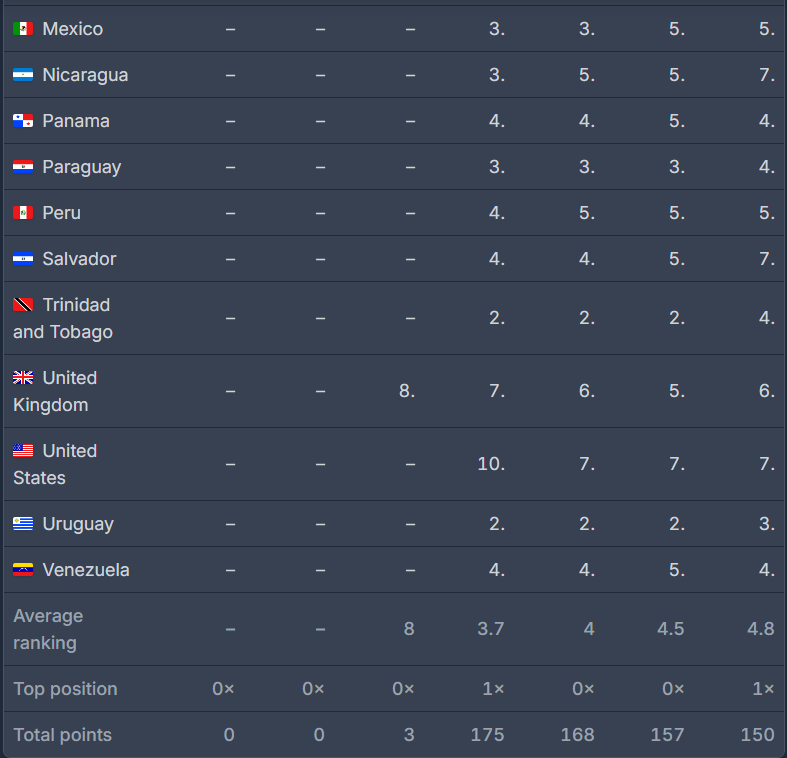Click the Nicaragua flag icon

(23, 75)
